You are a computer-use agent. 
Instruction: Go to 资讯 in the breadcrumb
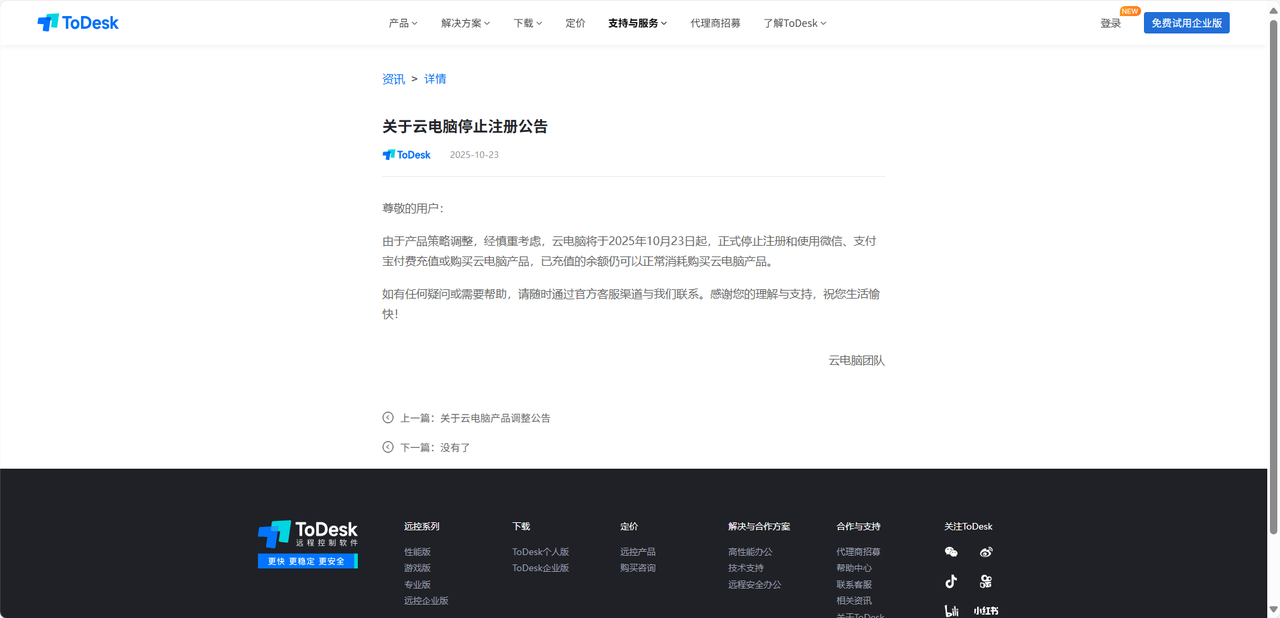pos(393,79)
